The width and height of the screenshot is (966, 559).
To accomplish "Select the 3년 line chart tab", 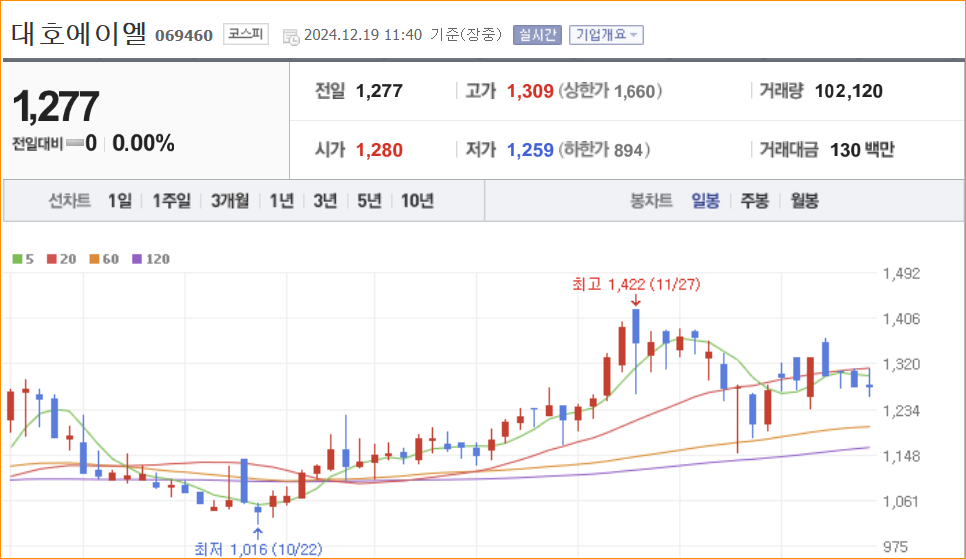I will pos(325,201).
